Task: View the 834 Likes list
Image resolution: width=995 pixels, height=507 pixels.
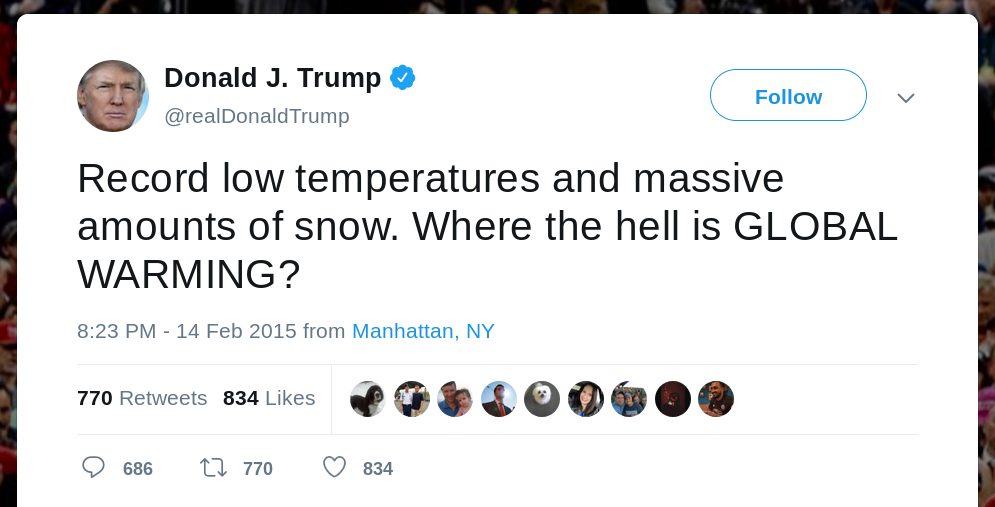Action: (269, 398)
